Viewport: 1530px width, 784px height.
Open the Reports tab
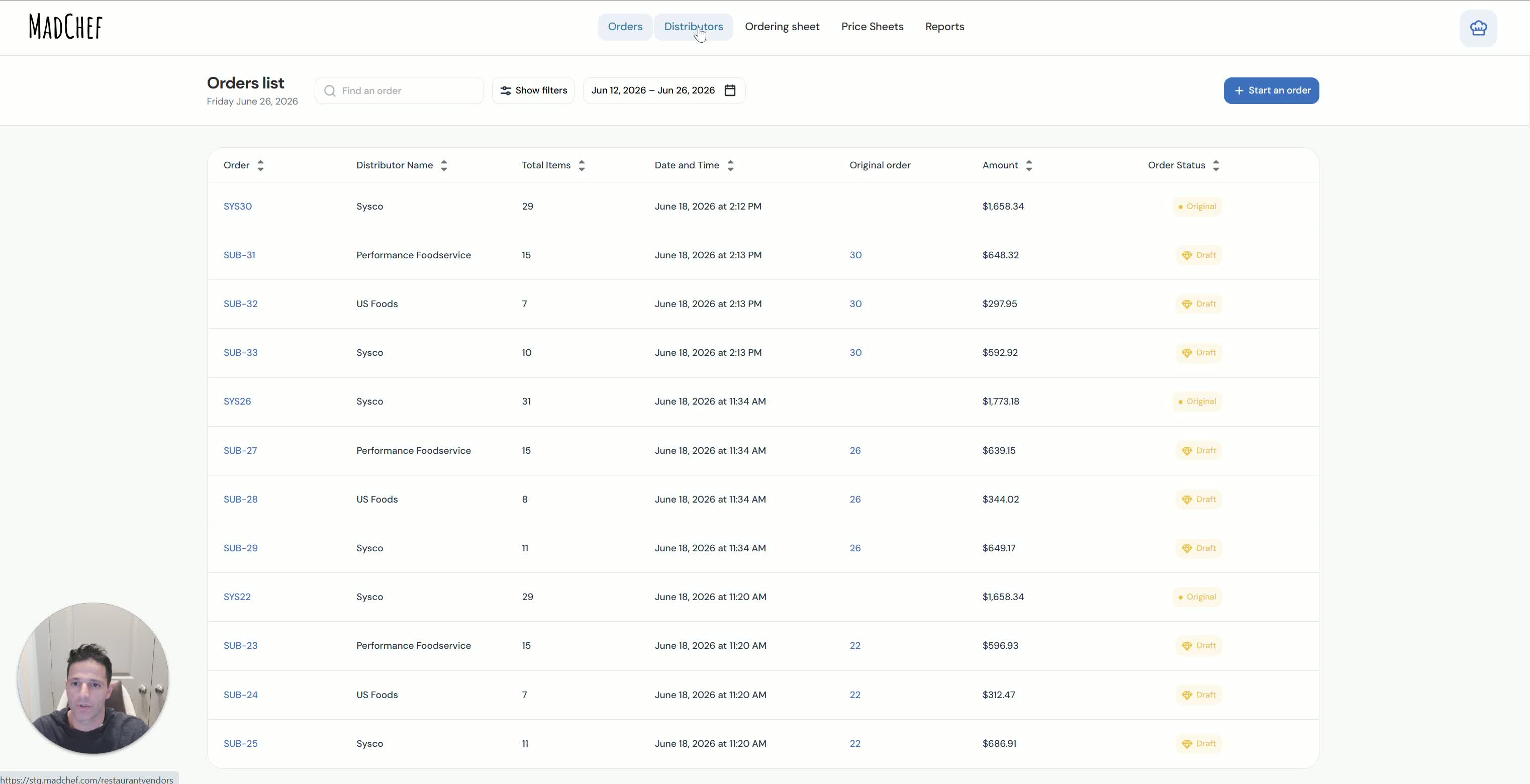coord(944,27)
